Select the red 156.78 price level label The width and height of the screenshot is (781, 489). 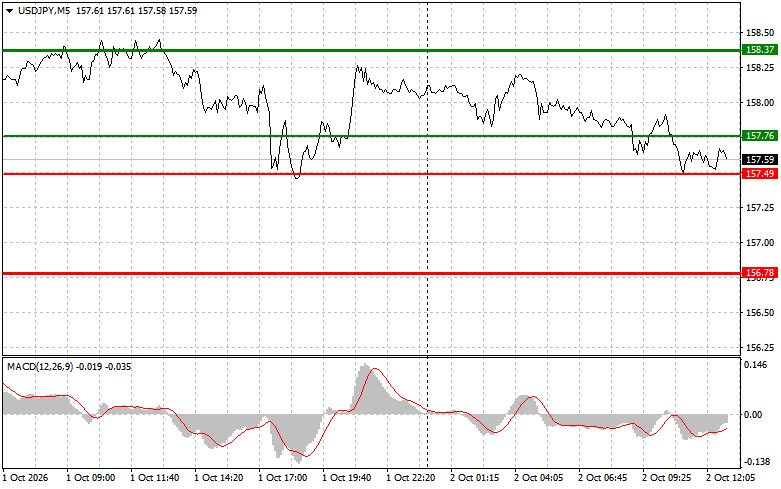click(x=760, y=273)
